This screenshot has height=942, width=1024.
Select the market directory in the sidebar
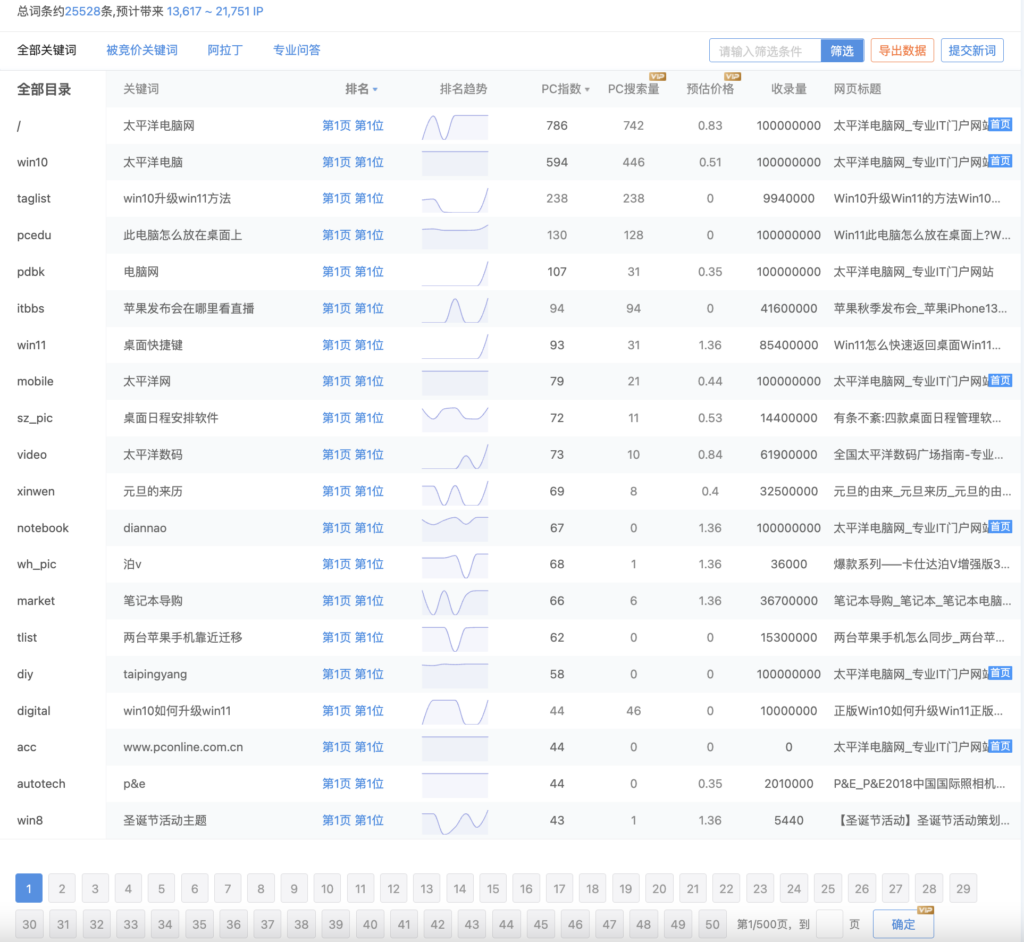point(36,601)
